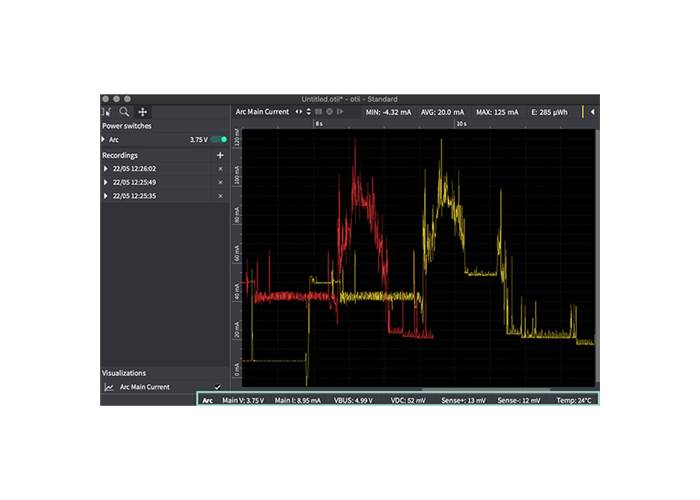Delete the 22/05 12:26:02 recording
Viewport: 700px width, 500px height.
(220, 169)
